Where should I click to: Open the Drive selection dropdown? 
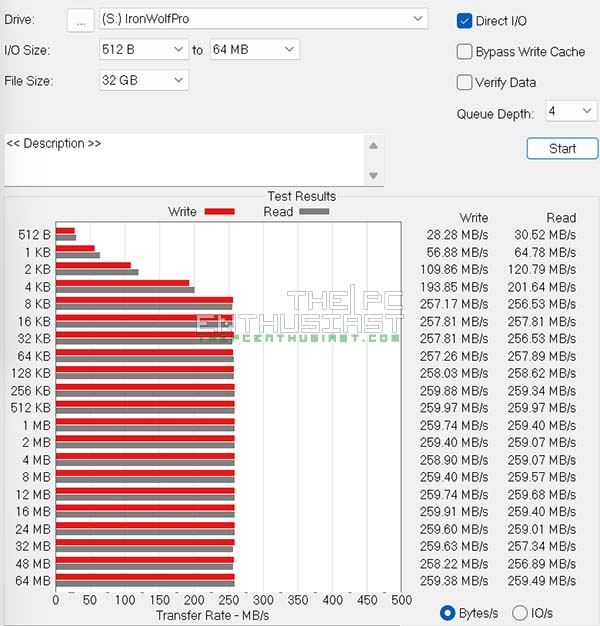tap(263, 19)
